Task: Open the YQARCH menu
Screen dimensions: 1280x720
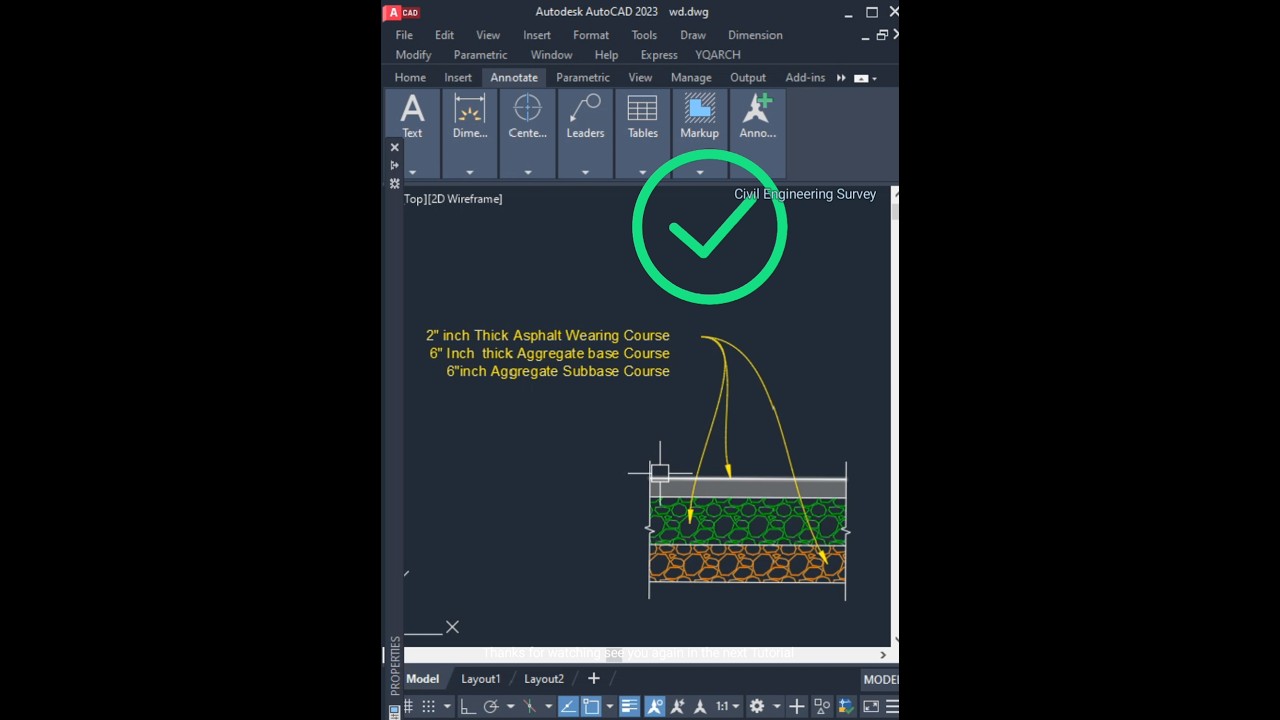Action: [x=718, y=55]
